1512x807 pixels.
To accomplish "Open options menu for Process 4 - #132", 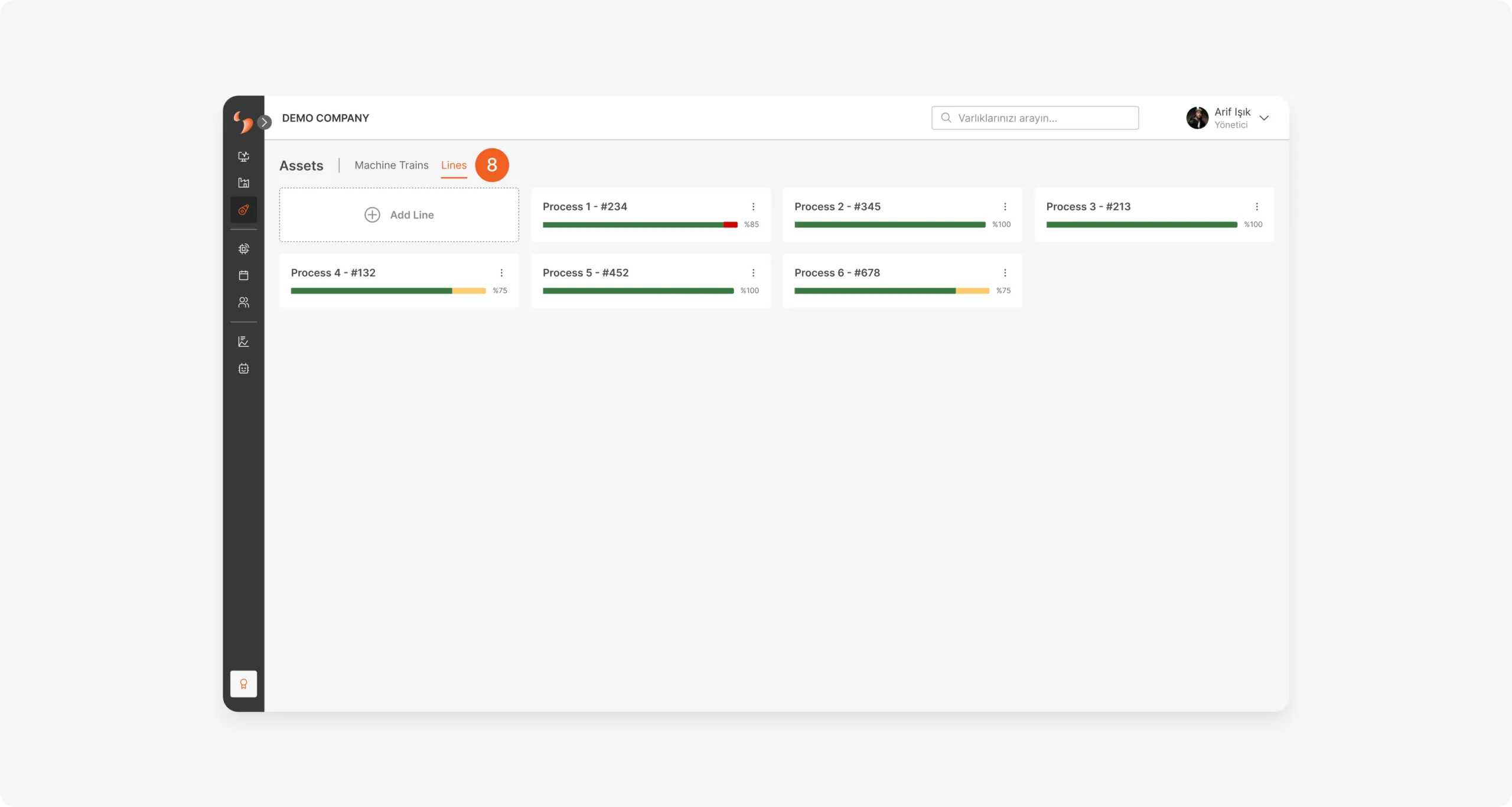I will [501, 273].
